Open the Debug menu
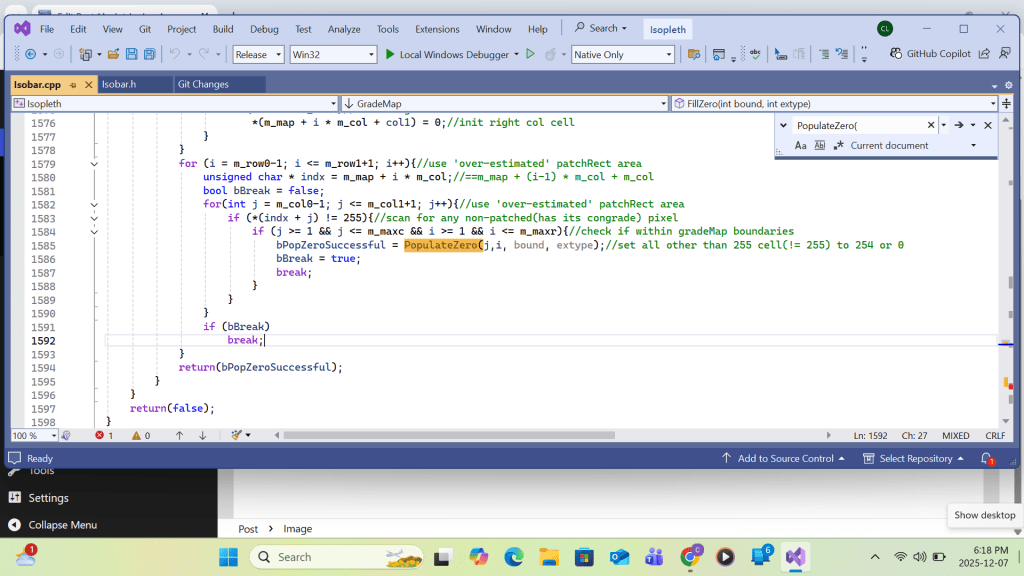 pyautogui.click(x=264, y=29)
